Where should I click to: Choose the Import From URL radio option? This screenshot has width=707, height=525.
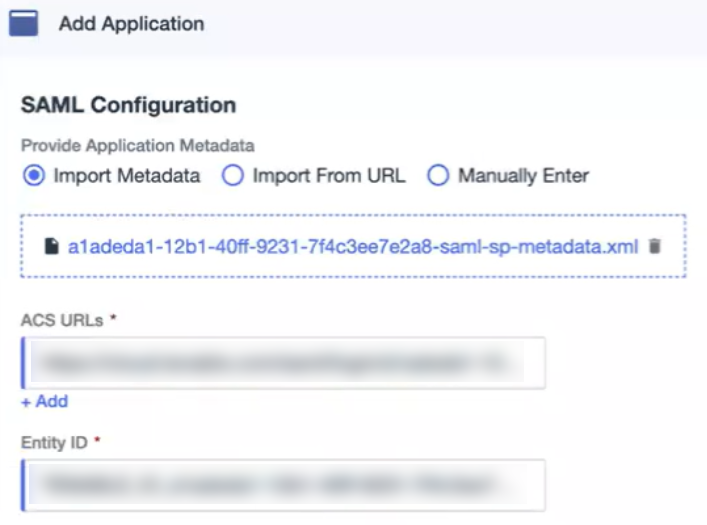pyautogui.click(x=232, y=176)
